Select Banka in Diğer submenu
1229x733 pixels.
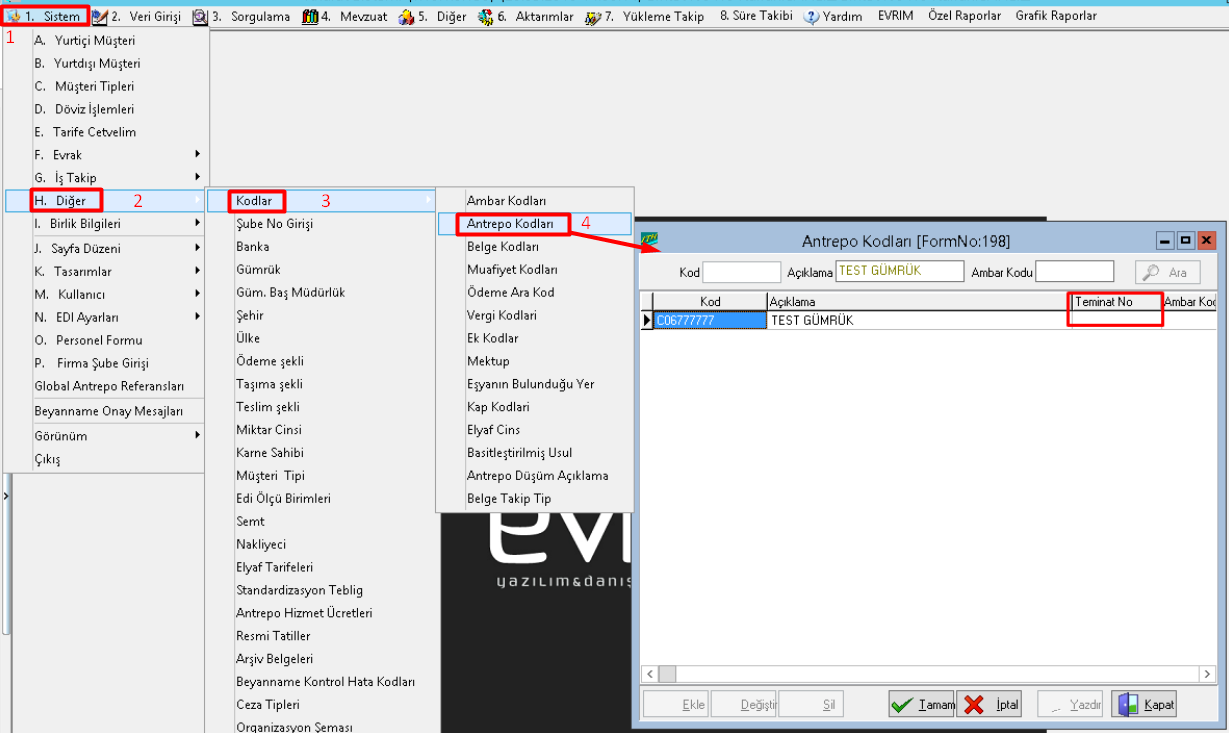pos(321,246)
